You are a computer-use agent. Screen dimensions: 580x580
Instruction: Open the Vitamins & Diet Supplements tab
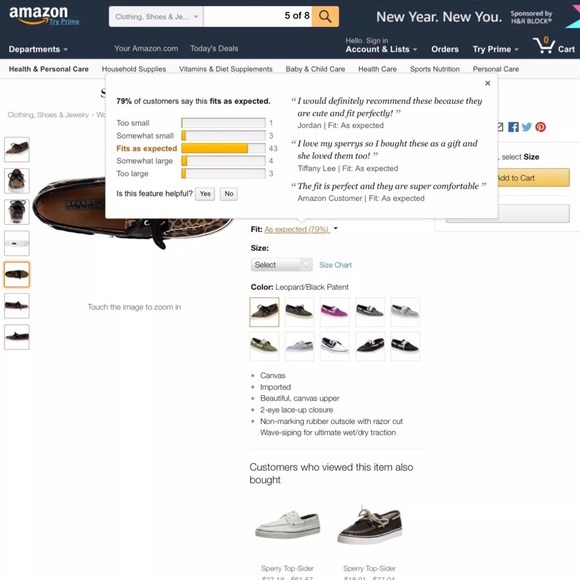[226, 69]
